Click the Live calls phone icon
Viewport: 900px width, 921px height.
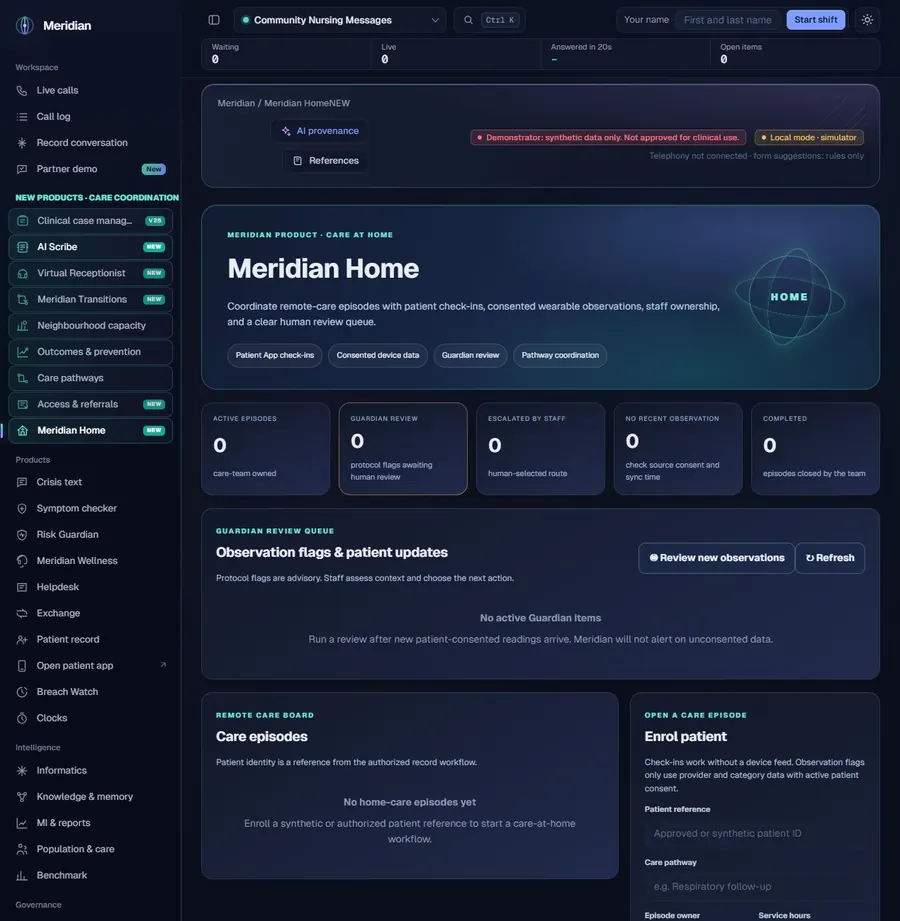(x=22, y=90)
